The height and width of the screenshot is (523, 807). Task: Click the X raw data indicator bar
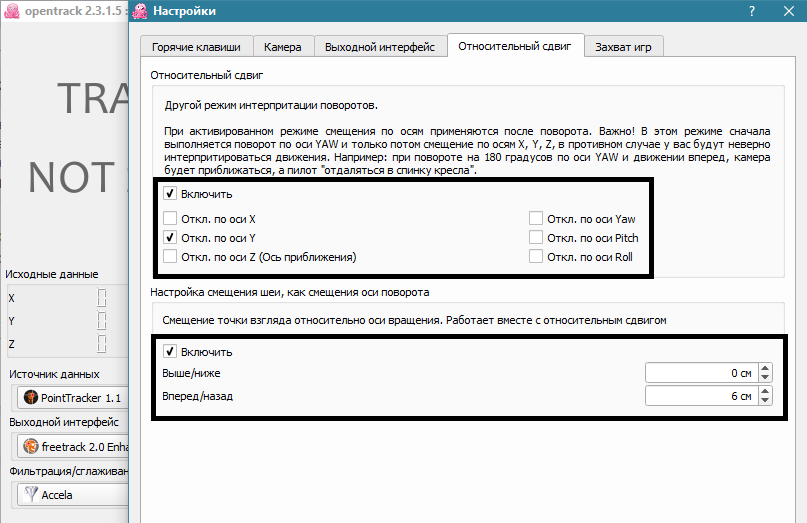point(102,298)
